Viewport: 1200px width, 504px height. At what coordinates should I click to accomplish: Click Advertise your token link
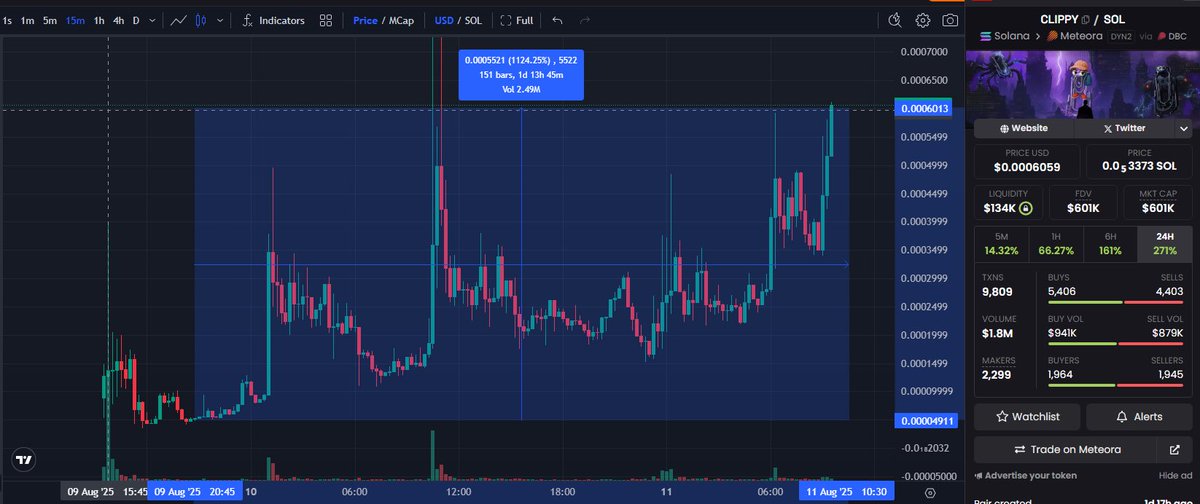[1026, 476]
